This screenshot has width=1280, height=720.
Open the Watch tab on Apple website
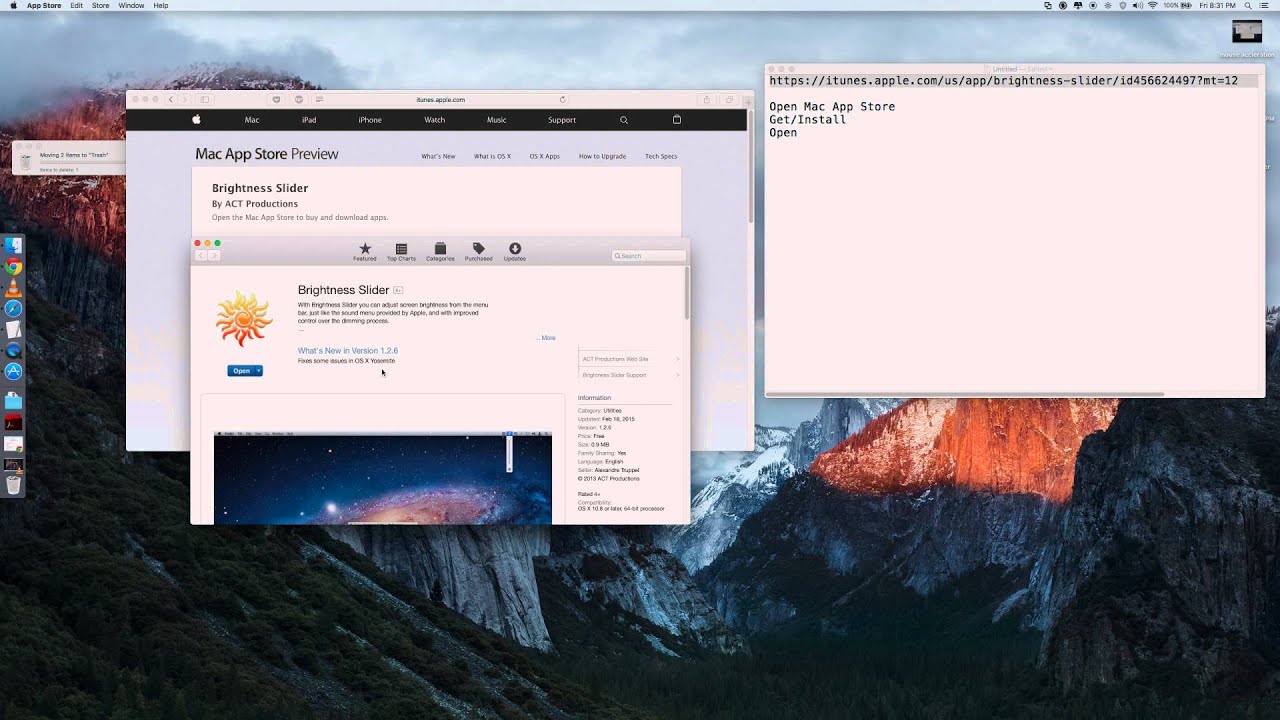435,120
